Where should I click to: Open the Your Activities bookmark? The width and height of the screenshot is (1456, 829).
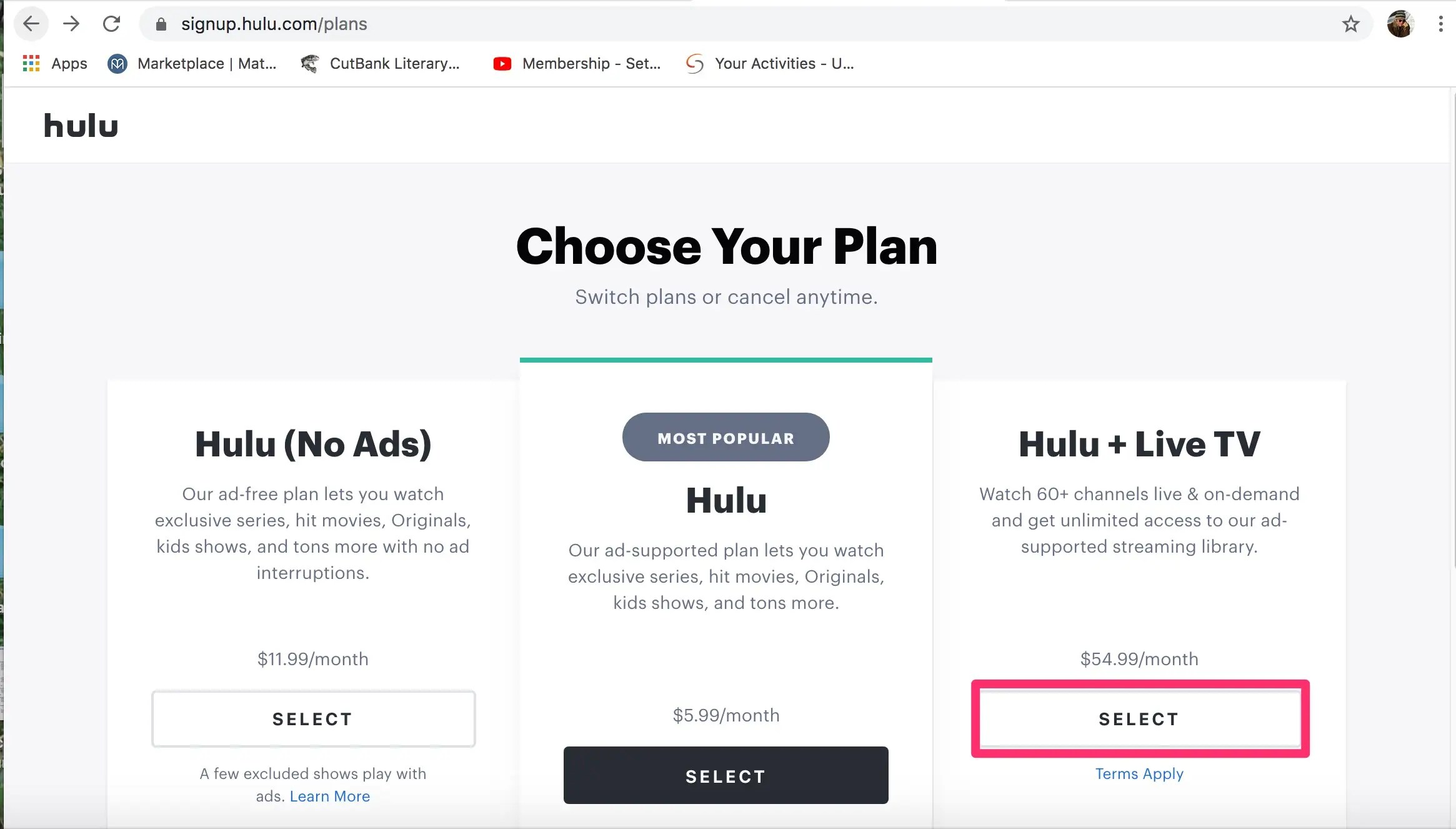[770, 63]
